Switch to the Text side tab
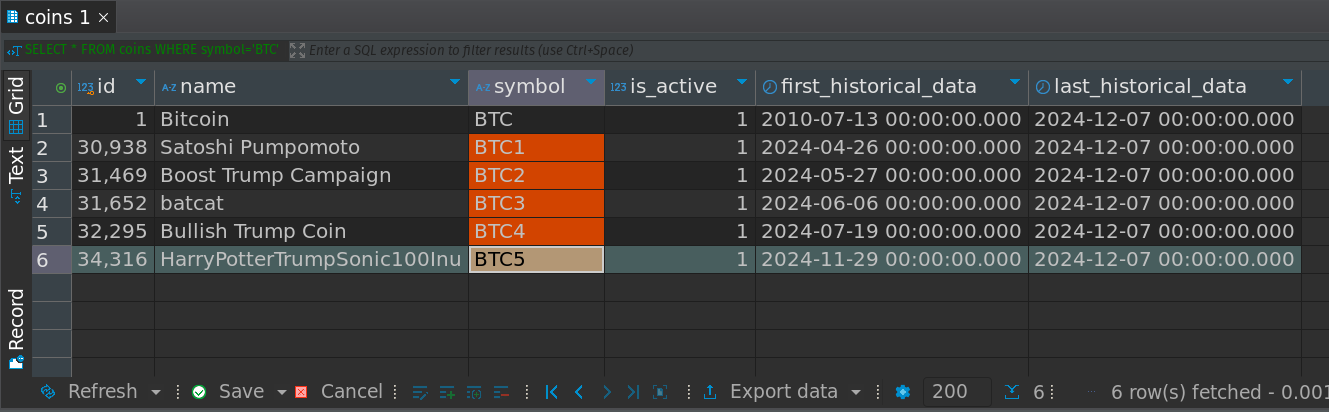This screenshot has height=412, width=1329. [16, 173]
